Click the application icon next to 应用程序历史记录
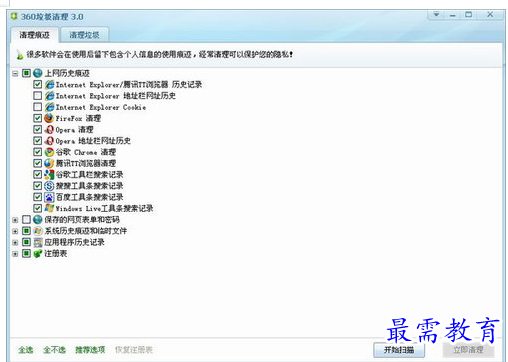 coord(38,242)
